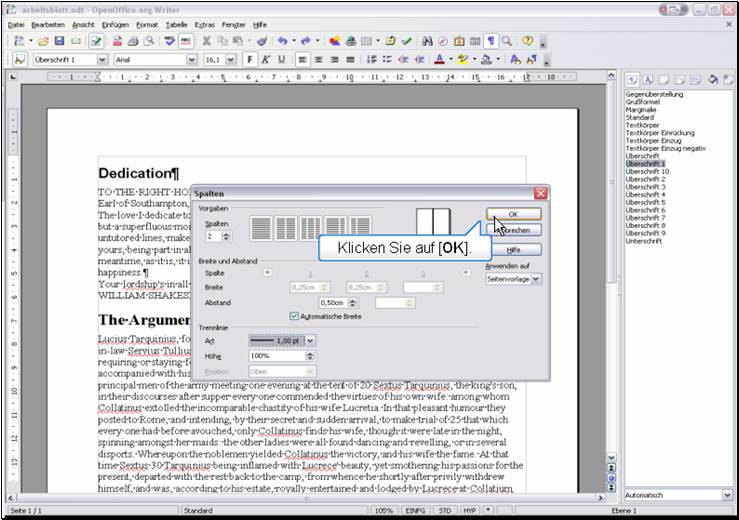Expand the paragraph style Überschrift 1 dropdown
This screenshot has width=739, height=520.
click(x=102, y=60)
